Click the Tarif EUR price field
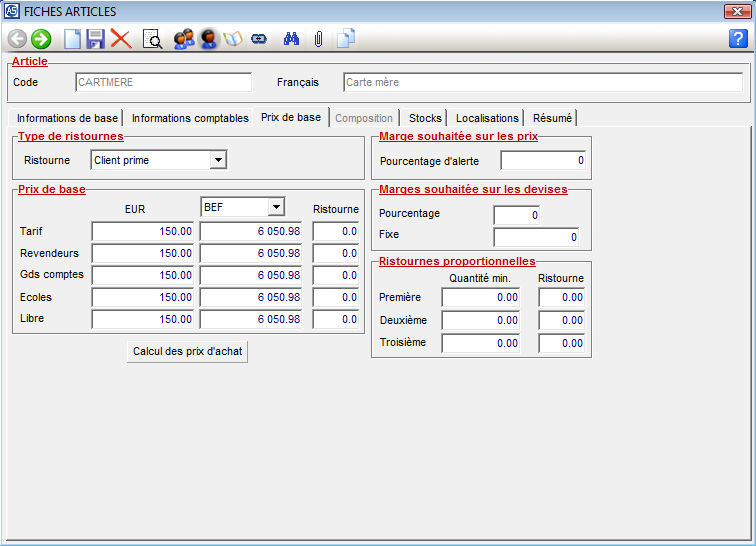Viewport: 756px width, 546px height. 142,232
